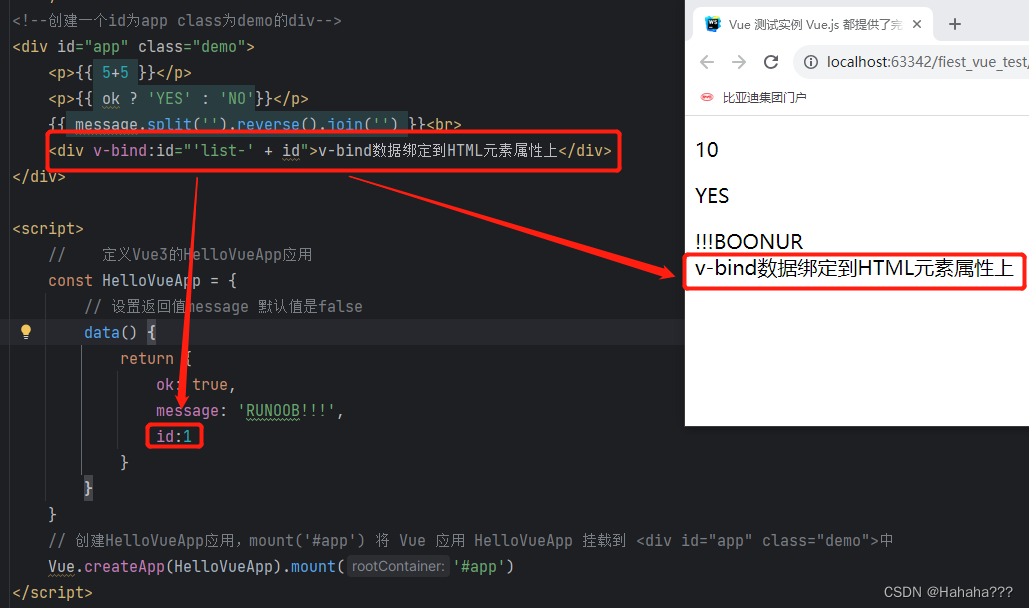The image size is (1029, 608).
Task: Click the ok ternary expression line
Action: [178, 98]
